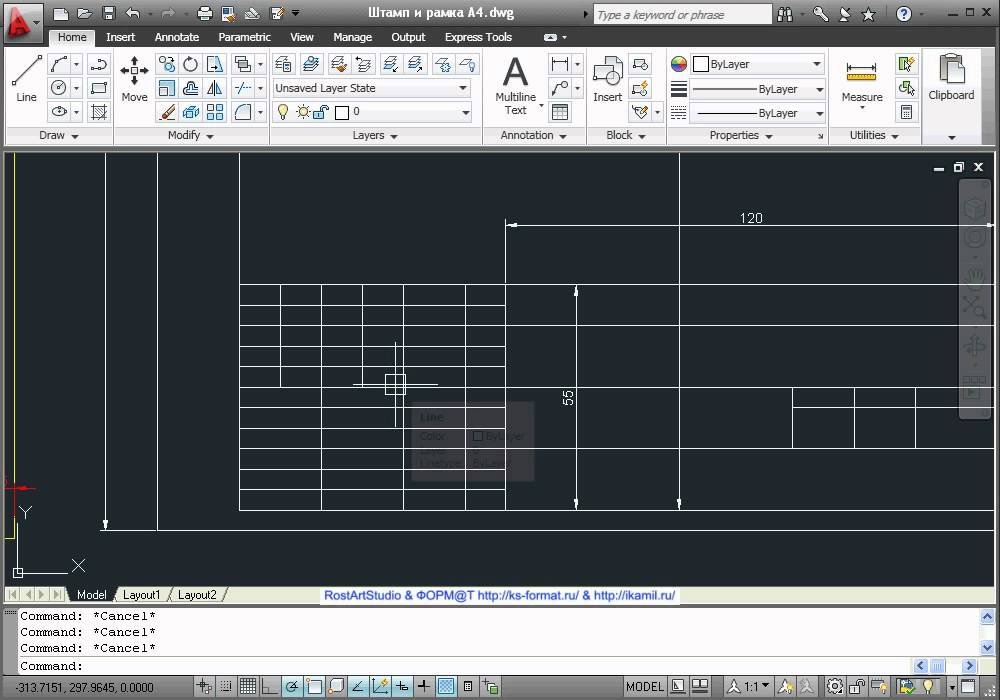1000x700 pixels.
Task: Select the Measure utility tool
Action: [861, 80]
